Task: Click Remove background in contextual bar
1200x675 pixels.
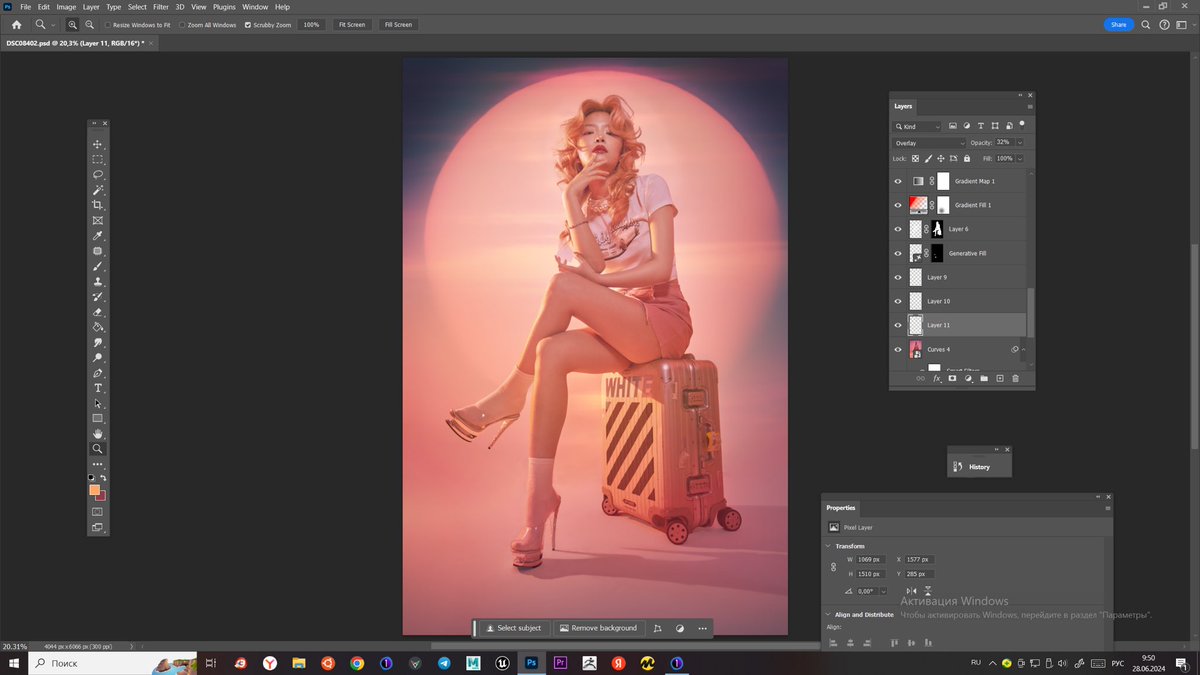Action: pyautogui.click(x=598, y=628)
